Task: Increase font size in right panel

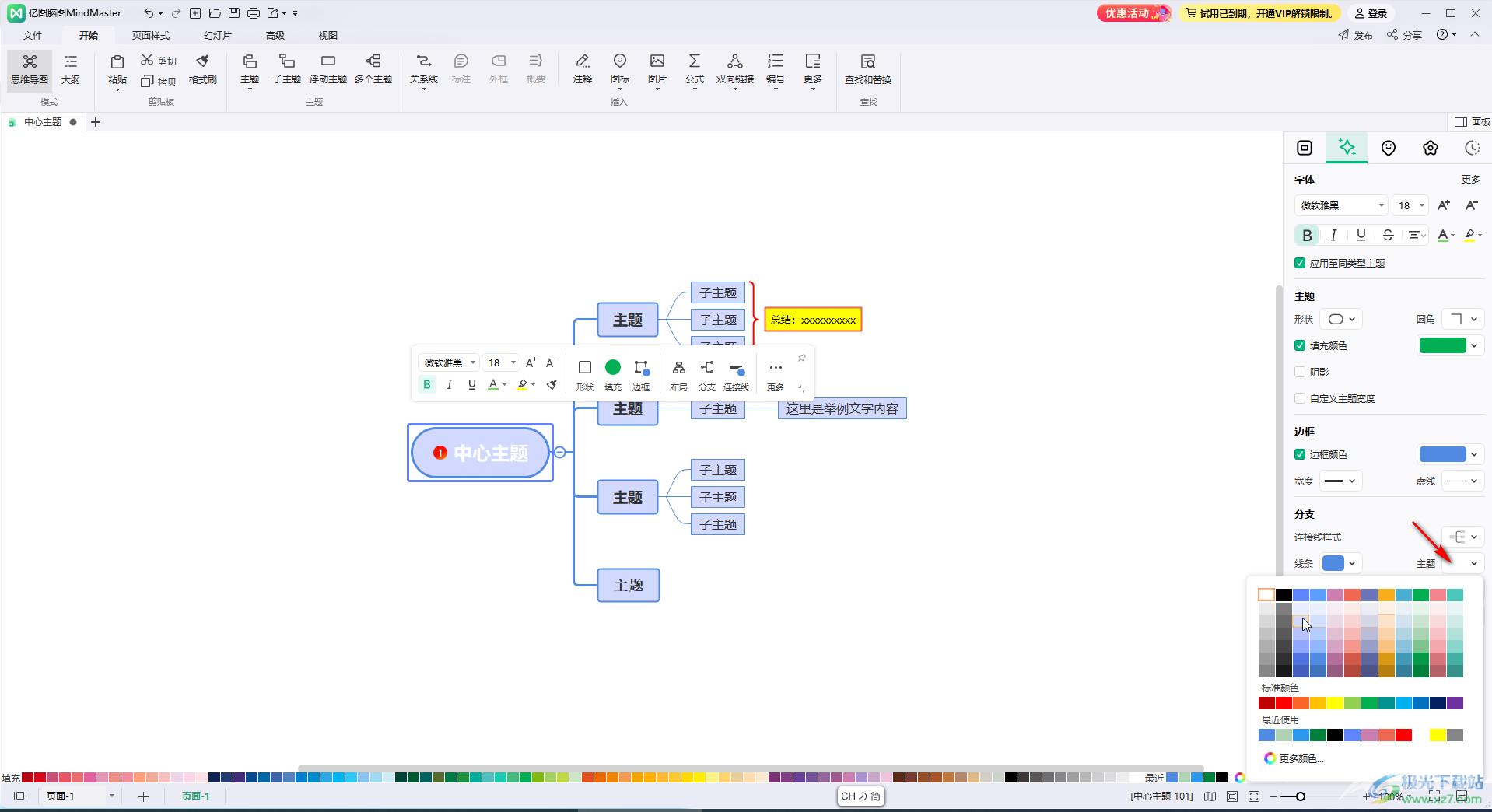Action: tap(1444, 205)
